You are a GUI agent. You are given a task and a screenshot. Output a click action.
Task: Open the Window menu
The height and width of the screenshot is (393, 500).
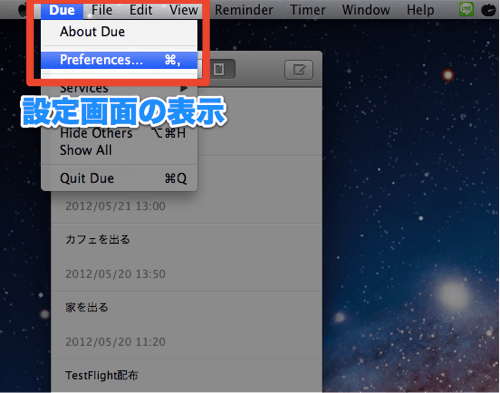click(366, 10)
